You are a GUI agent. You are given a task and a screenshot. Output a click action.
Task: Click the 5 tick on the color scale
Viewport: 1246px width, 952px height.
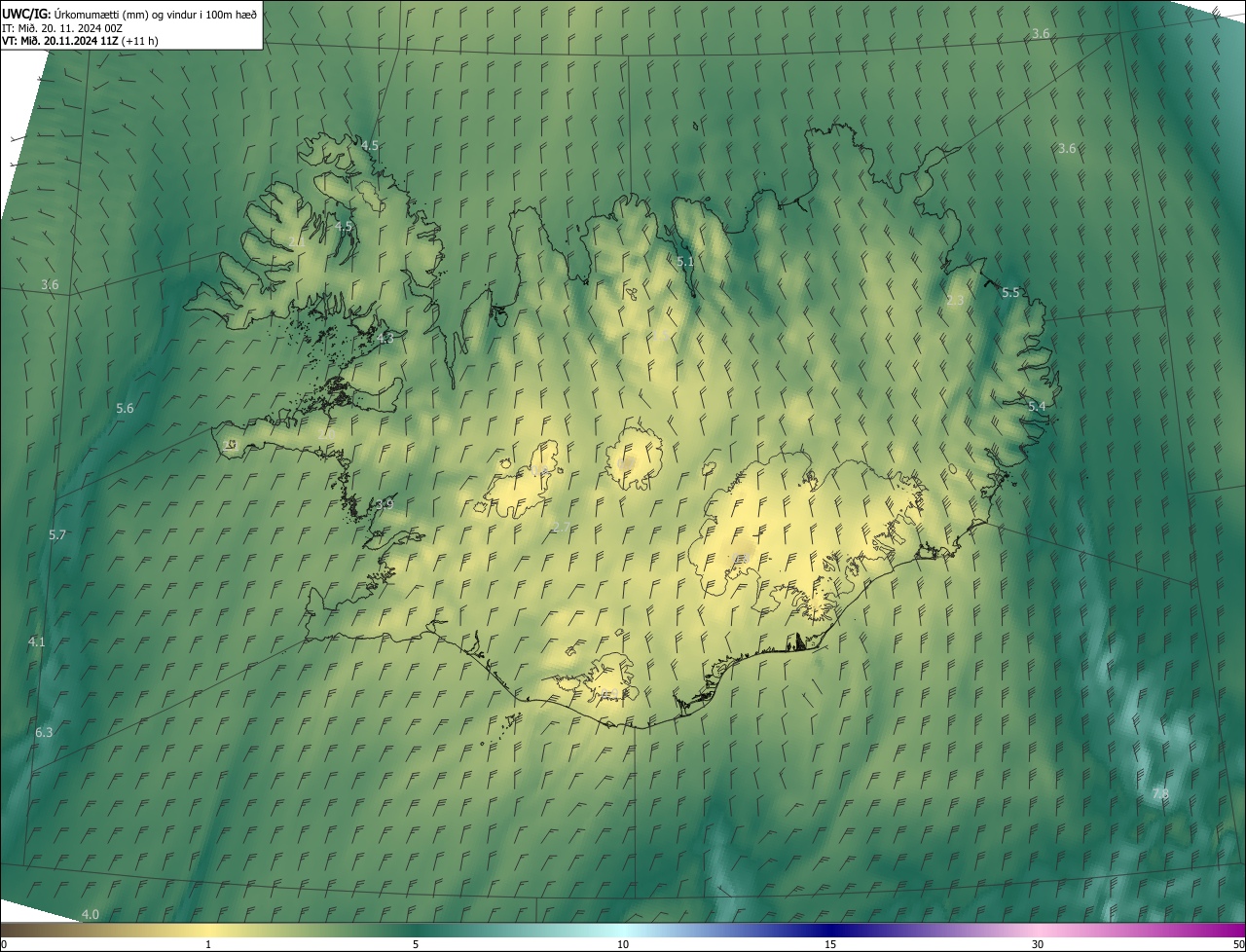(x=416, y=945)
